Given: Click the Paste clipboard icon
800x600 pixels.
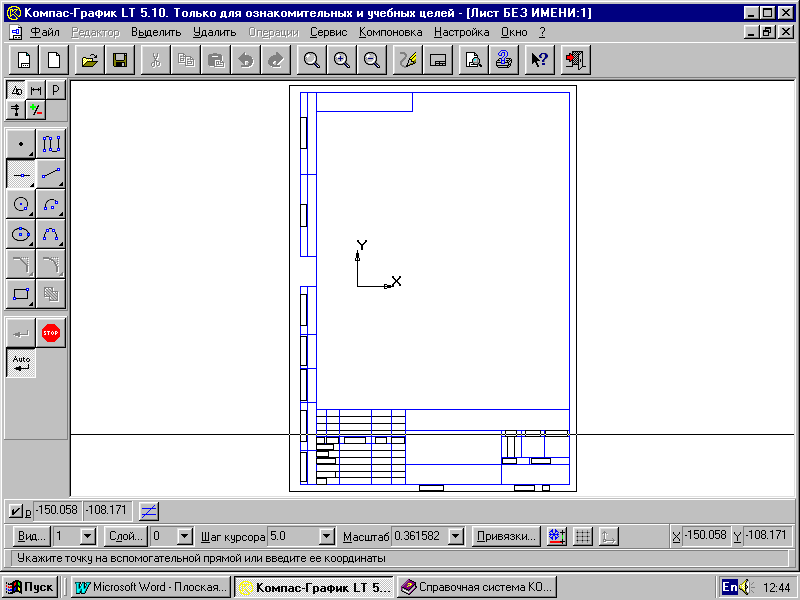Looking at the screenshot, I should (216, 60).
